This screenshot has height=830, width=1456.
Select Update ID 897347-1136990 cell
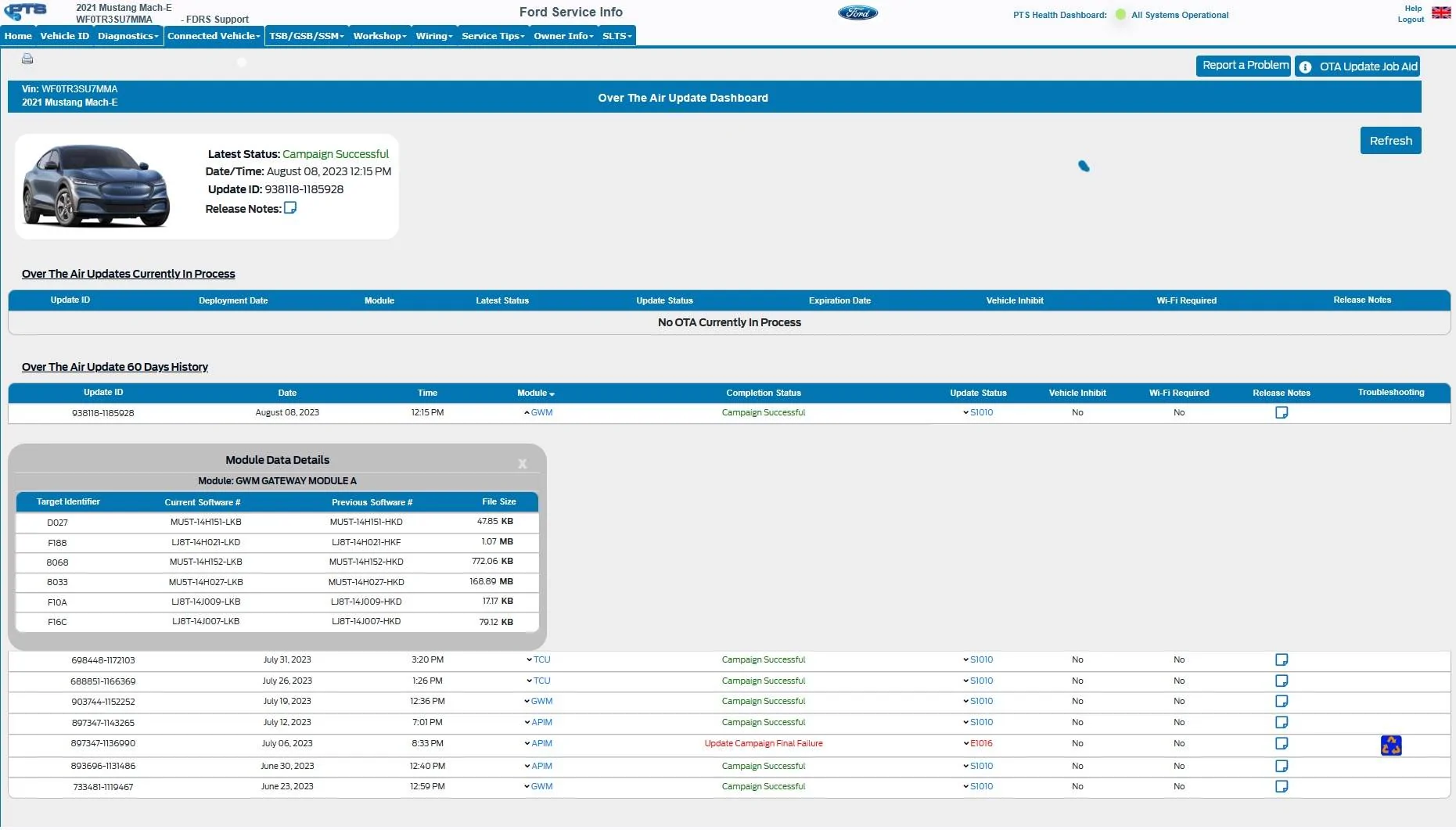click(103, 744)
